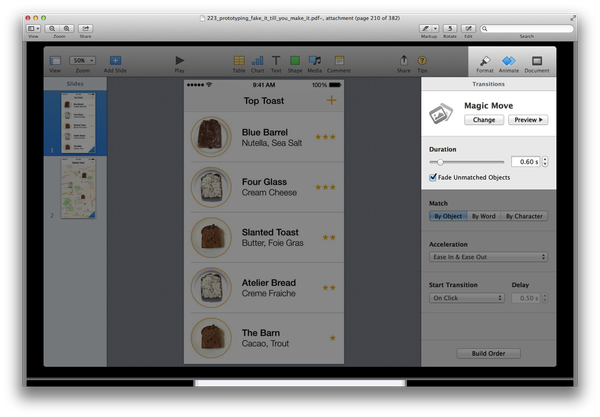Select the By Character match option

[524, 216]
